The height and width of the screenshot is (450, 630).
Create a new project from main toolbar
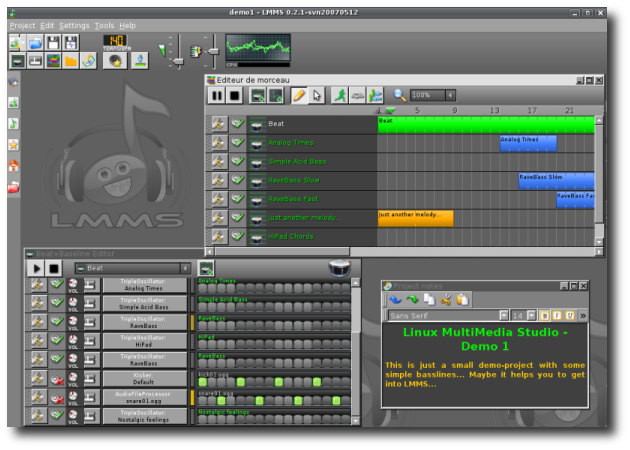tap(16, 43)
